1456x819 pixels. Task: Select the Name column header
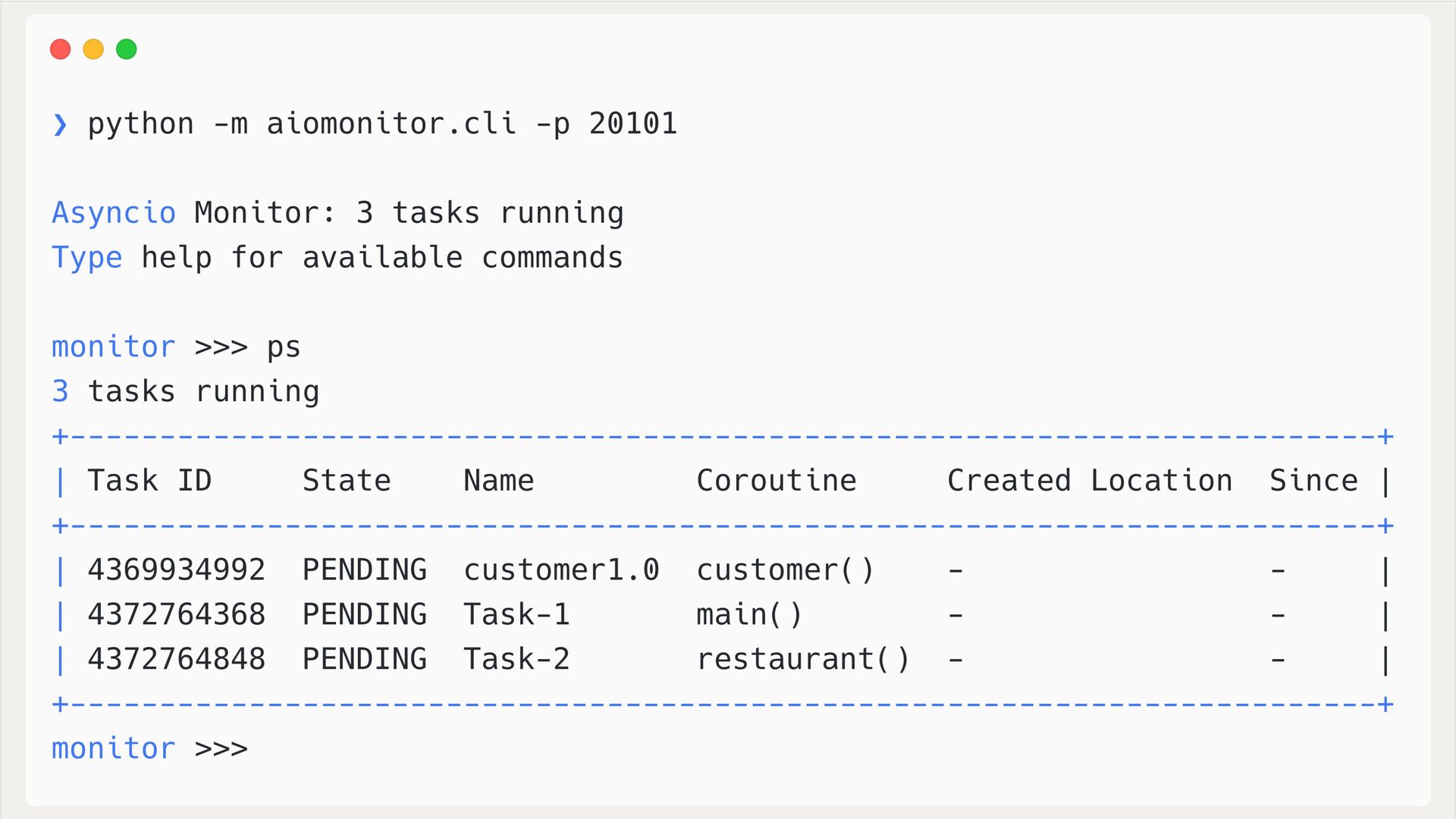pyautogui.click(x=499, y=481)
